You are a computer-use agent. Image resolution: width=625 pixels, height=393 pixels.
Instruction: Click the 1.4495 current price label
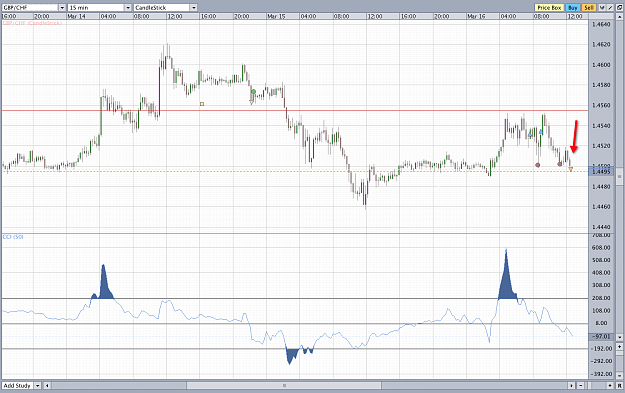[601, 172]
